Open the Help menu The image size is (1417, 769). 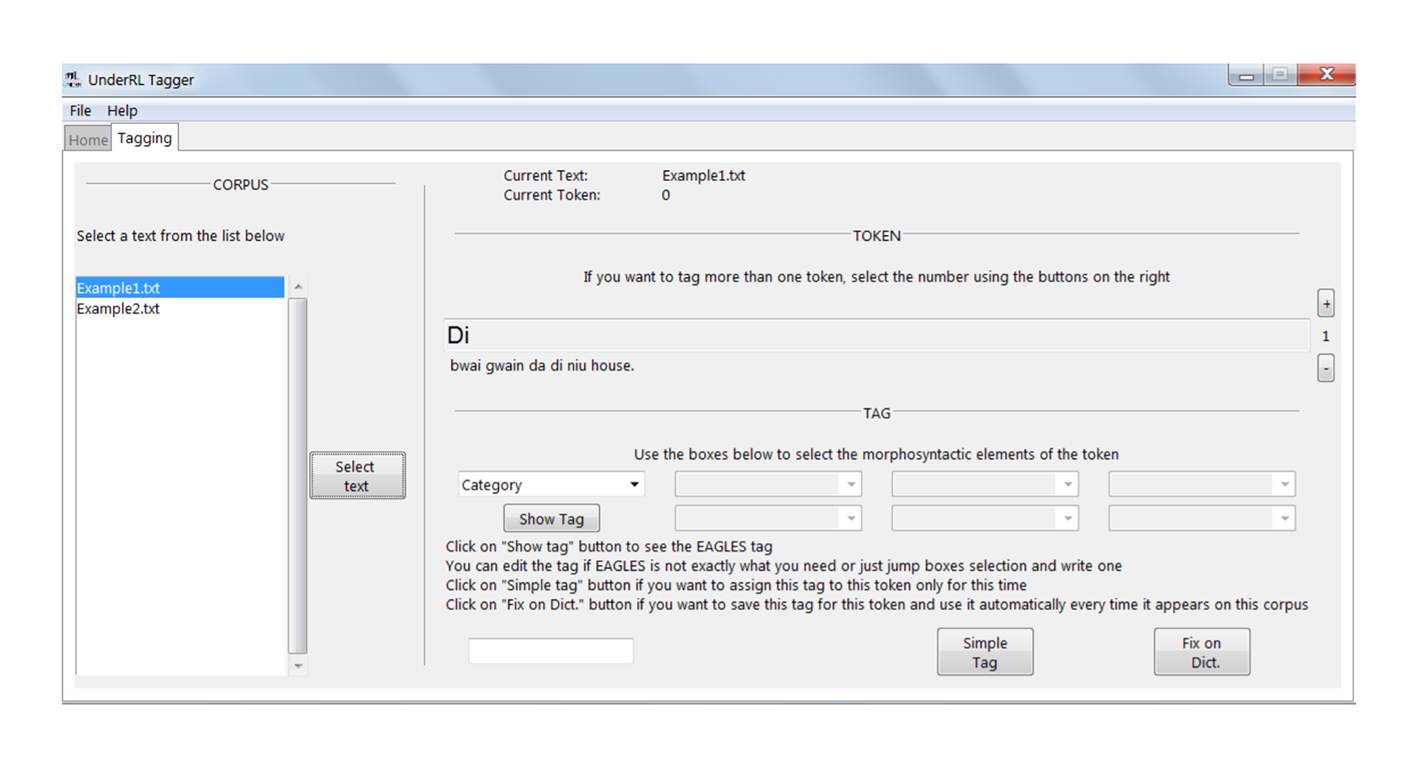pyautogui.click(x=122, y=111)
